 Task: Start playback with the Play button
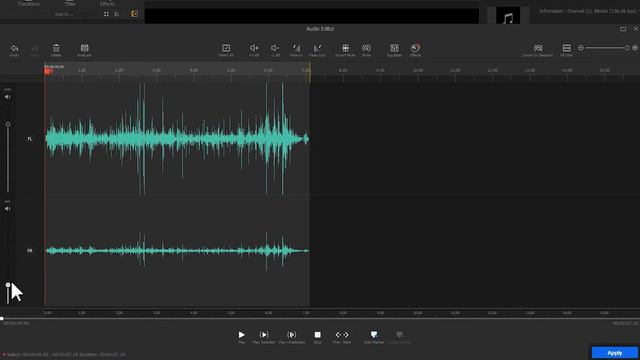(242, 335)
